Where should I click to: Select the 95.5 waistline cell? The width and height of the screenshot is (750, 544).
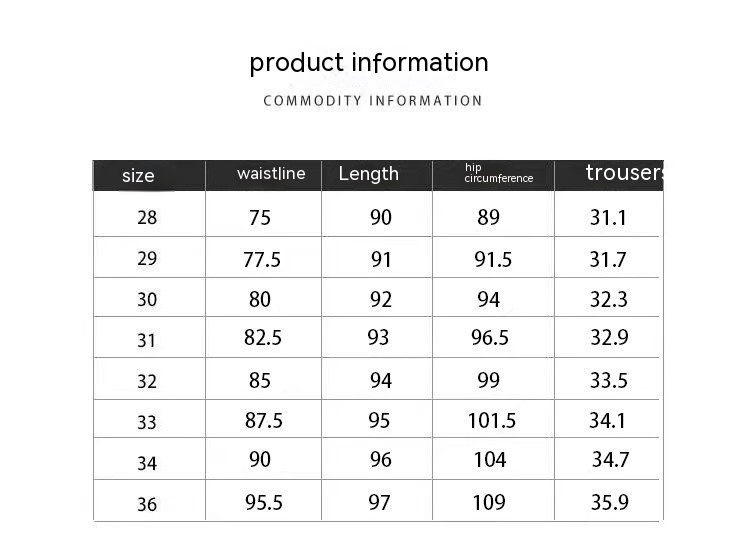pyautogui.click(x=264, y=502)
